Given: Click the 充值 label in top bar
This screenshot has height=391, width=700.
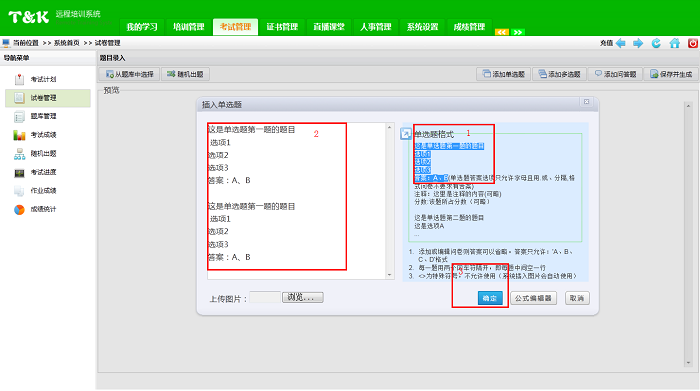Looking at the screenshot, I should [x=606, y=43].
